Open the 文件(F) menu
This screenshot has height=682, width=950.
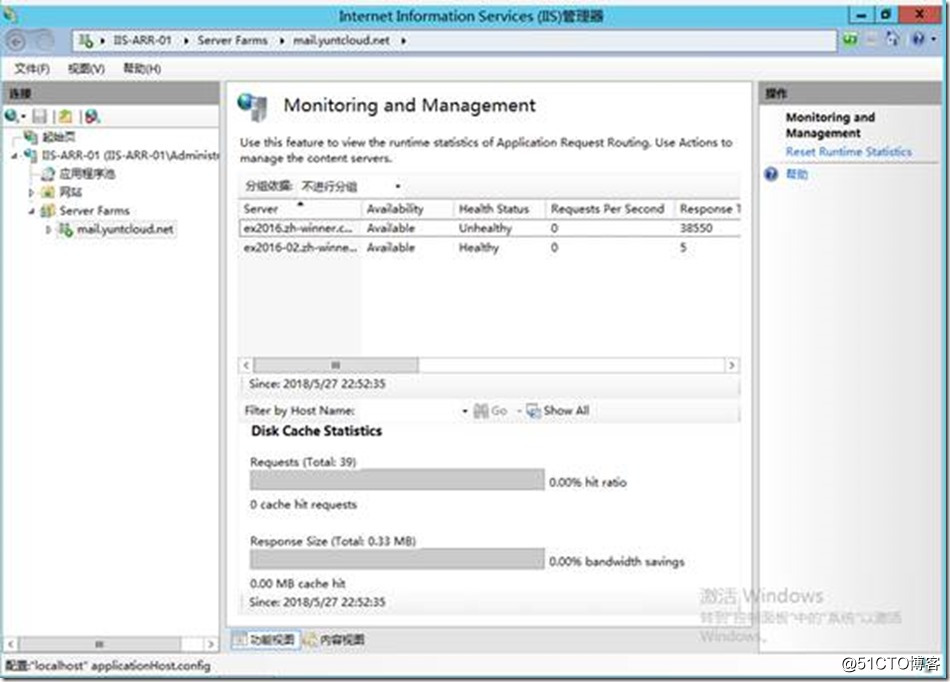[32, 69]
